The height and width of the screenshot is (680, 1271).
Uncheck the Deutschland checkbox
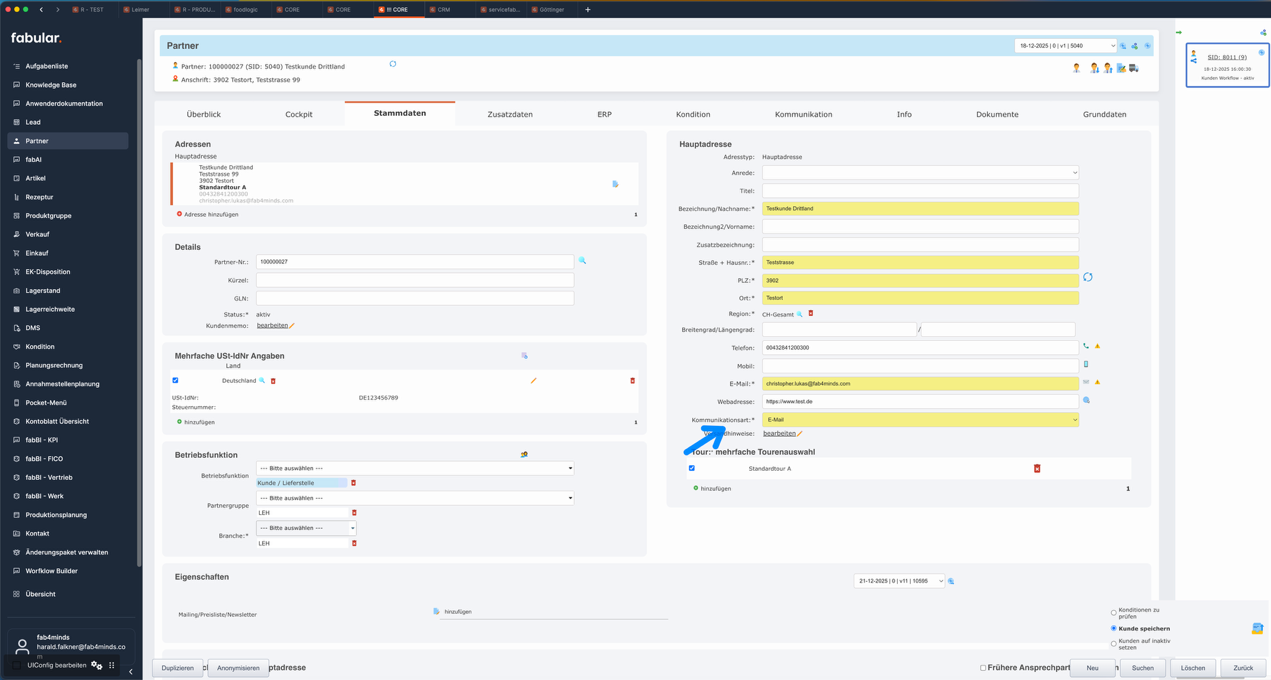(176, 381)
